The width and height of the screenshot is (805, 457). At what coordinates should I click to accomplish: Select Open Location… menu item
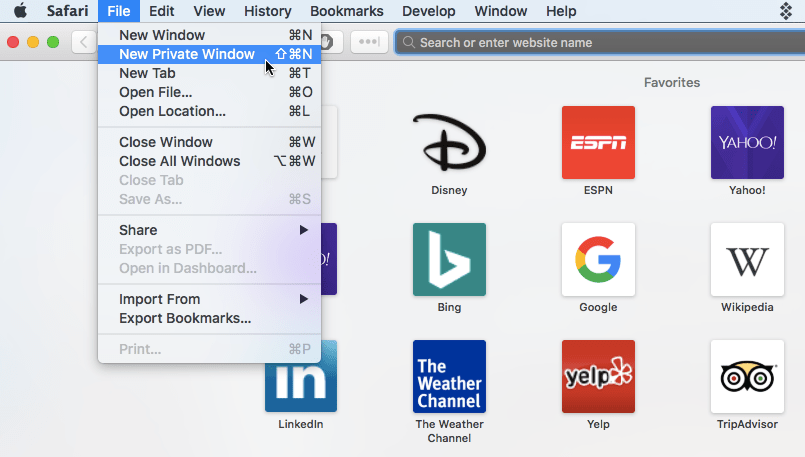tap(209, 111)
